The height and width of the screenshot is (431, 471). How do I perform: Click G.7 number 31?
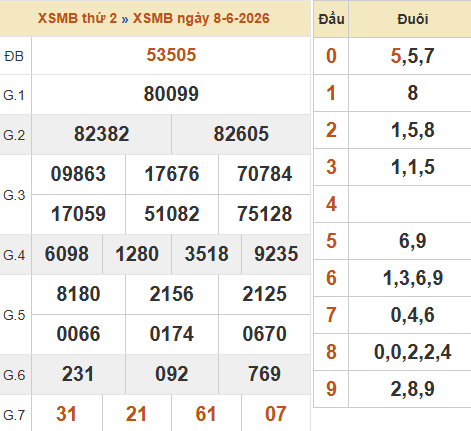pyautogui.click(x=67, y=414)
